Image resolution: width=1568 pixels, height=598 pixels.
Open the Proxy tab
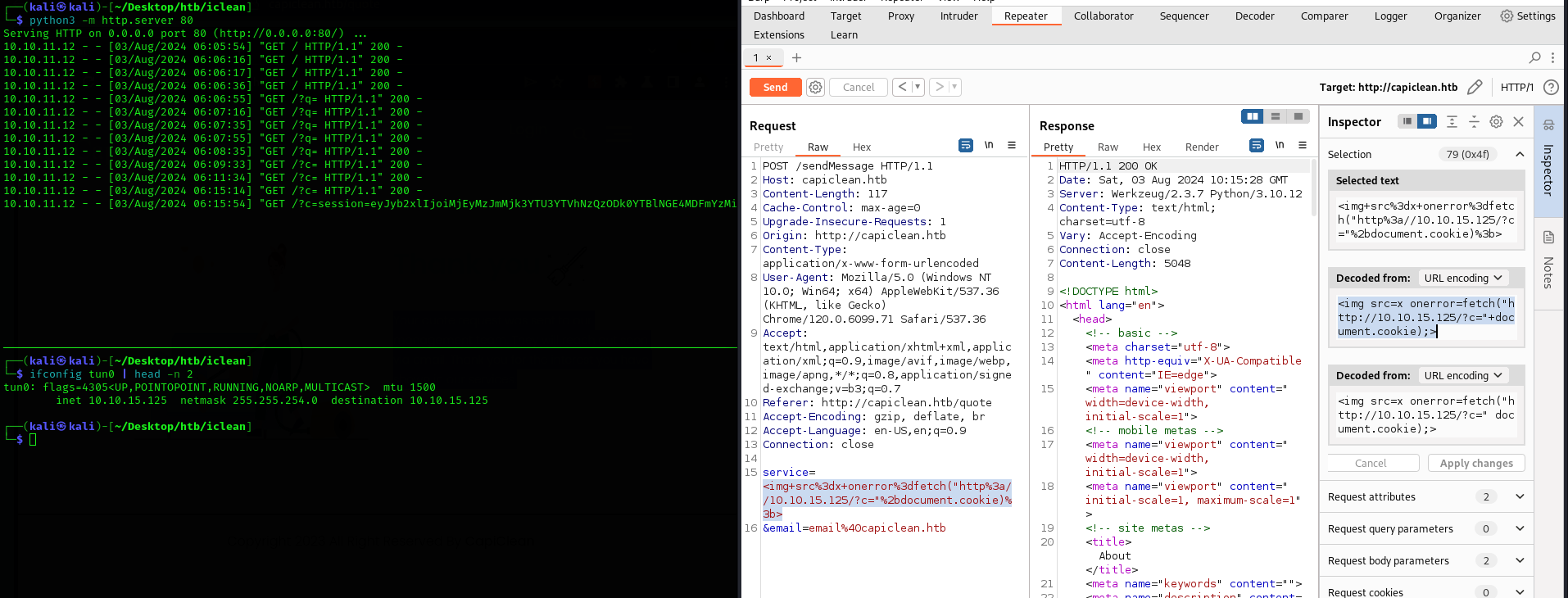(x=901, y=16)
